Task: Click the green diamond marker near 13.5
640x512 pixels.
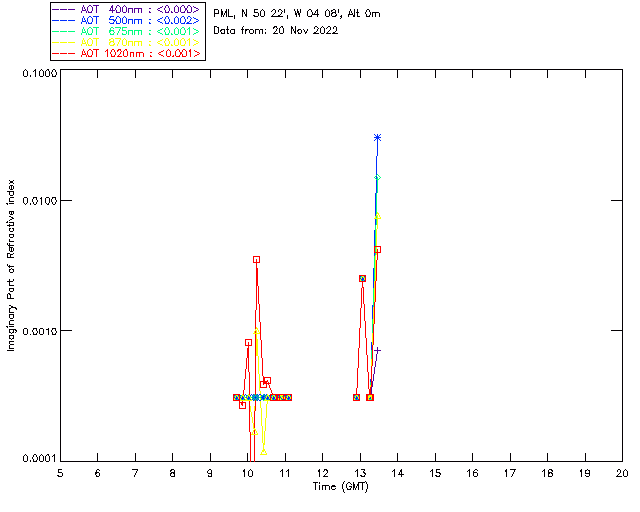Action: point(378,178)
